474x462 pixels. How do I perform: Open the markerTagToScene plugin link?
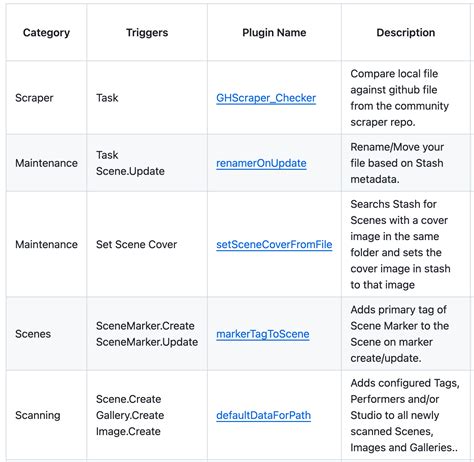point(263,334)
